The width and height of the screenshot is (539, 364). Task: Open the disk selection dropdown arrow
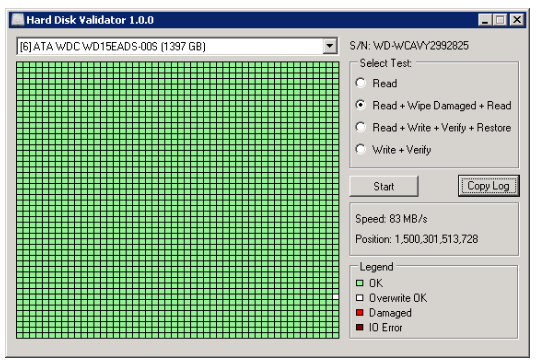coord(330,46)
